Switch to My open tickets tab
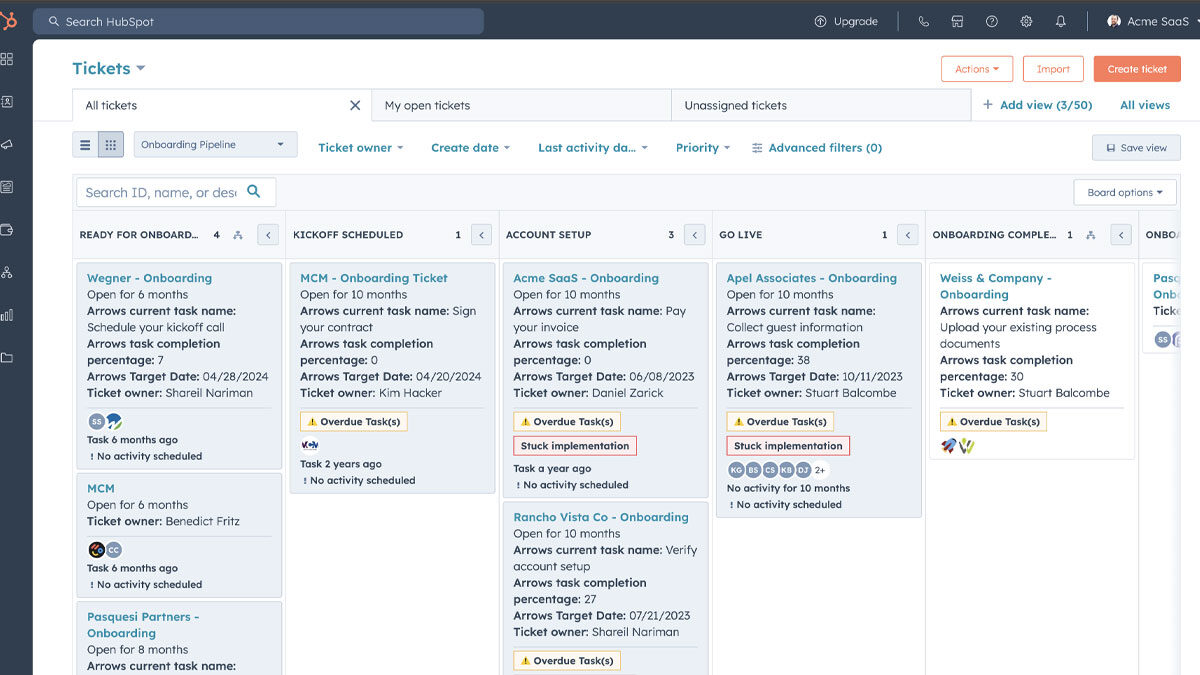Screen dimensions: 1200x675 click(x=521, y=105)
